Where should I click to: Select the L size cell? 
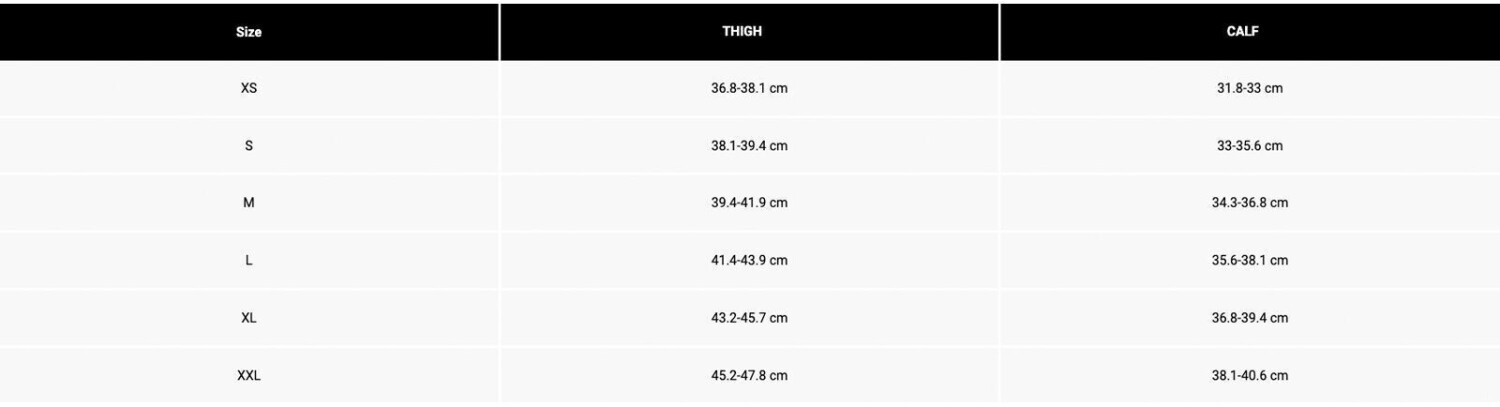(249, 261)
